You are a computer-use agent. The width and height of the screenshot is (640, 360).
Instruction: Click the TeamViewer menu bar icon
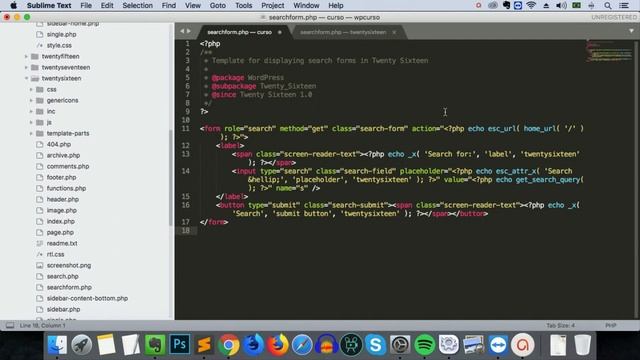click(x=518, y=5)
